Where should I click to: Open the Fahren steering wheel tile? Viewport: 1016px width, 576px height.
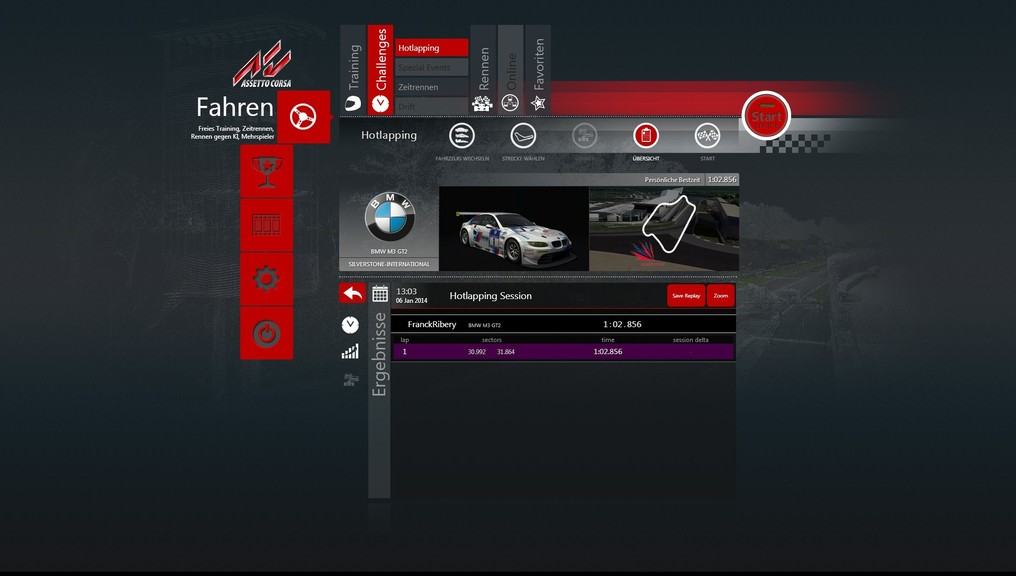pyautogui.click(x=303, y=117)
